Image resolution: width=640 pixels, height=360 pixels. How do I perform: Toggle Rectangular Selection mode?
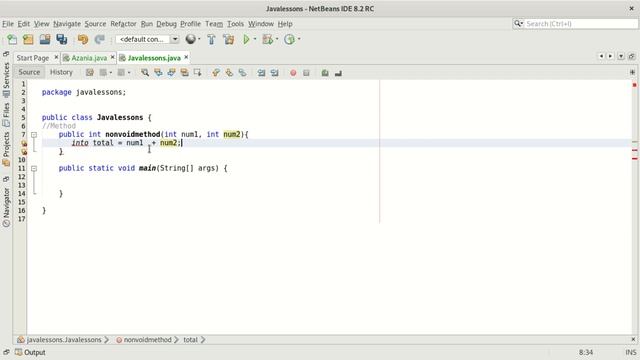click(198, 73)
